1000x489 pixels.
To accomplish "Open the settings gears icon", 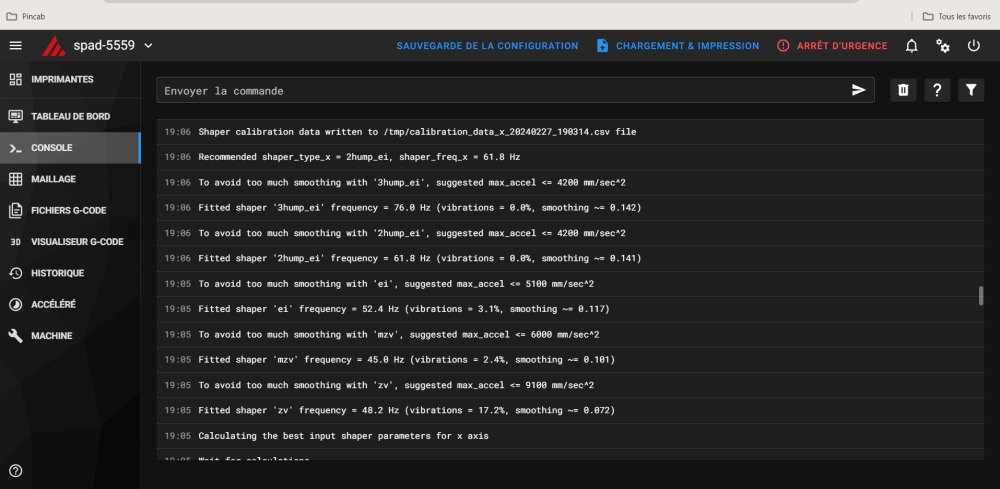I will (x=943, y=46).
